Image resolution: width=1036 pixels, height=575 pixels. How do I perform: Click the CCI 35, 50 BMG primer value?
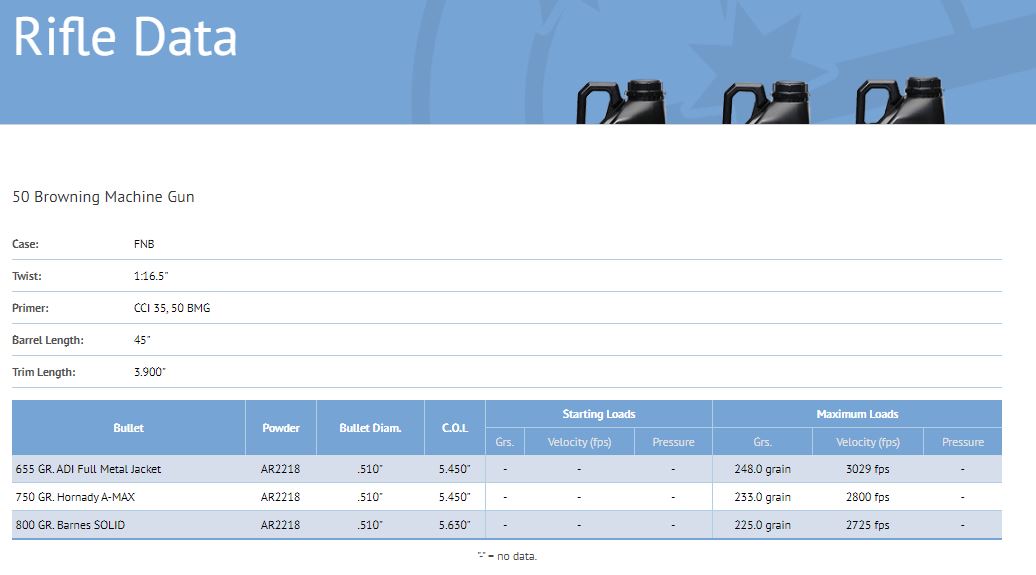point(172,308)
